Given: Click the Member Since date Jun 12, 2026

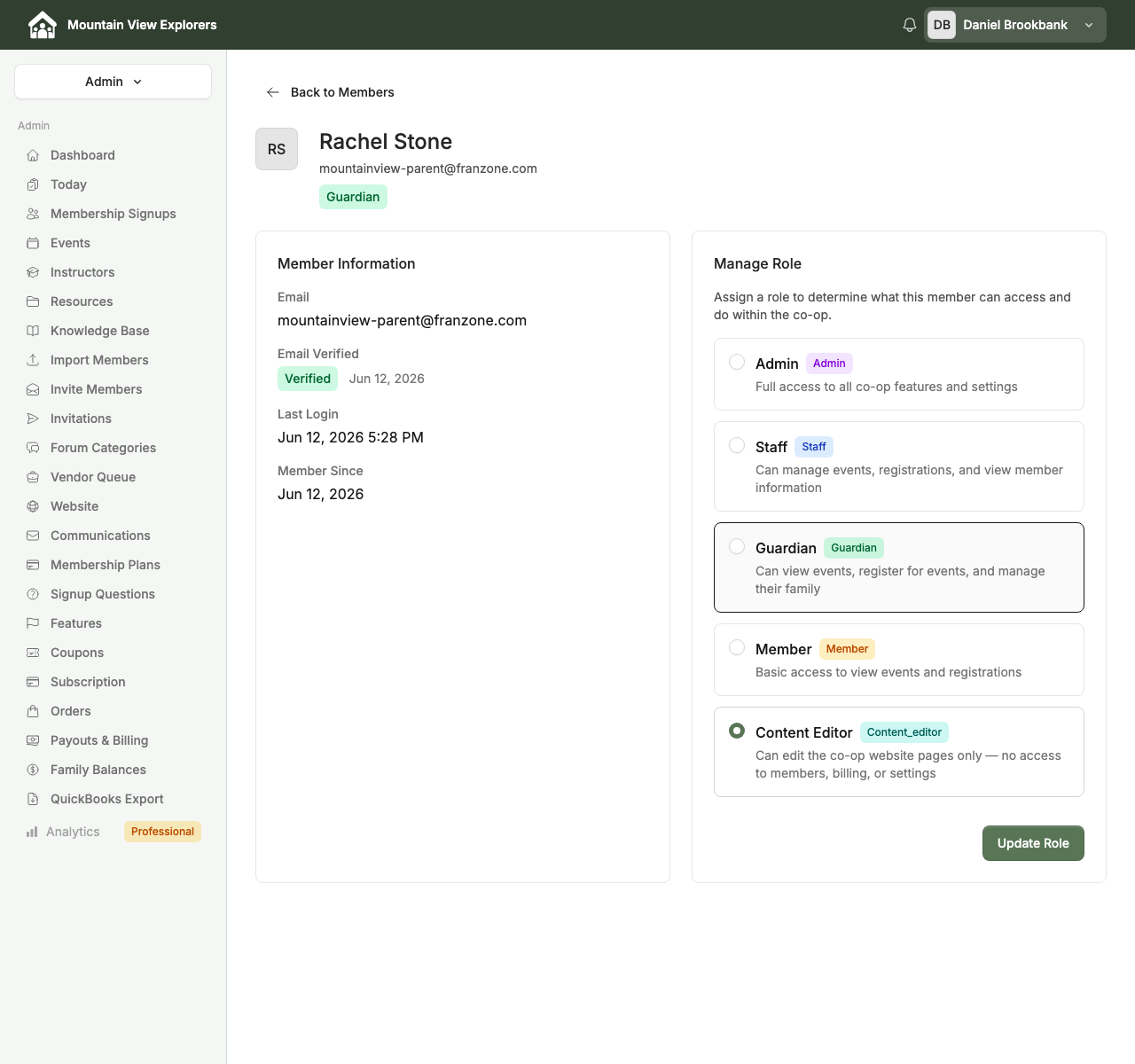Looking at the screenshot, I should click(320, 494).
